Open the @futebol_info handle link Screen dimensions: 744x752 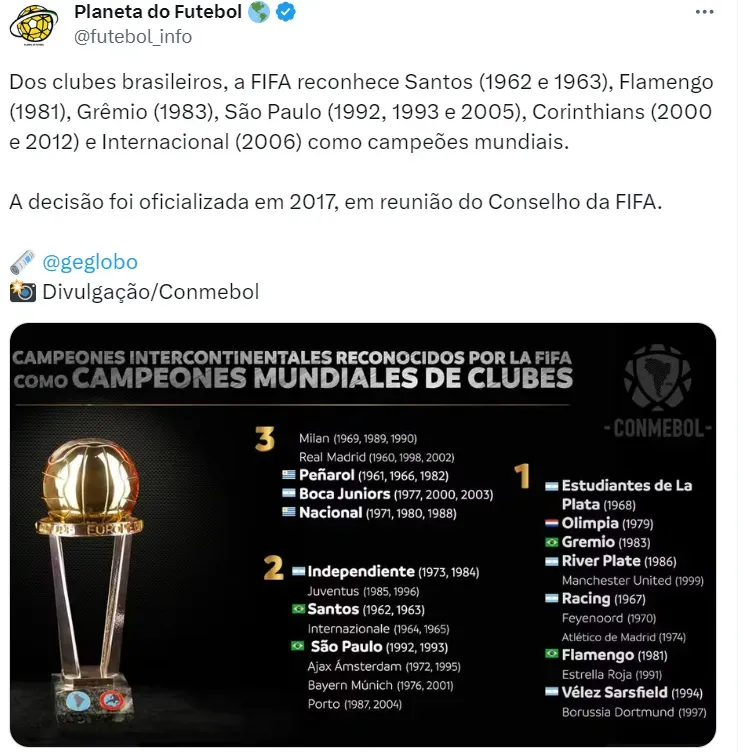(132, 37)
